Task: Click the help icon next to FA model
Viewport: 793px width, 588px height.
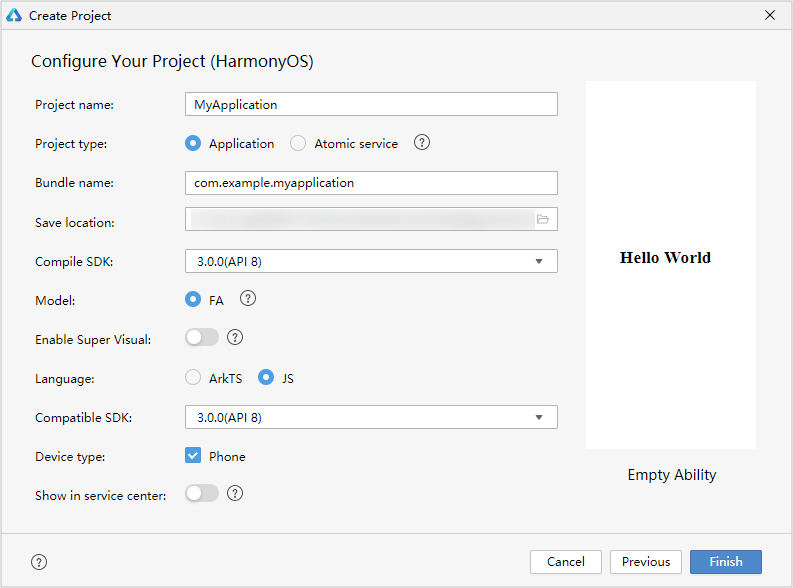Action: point(248,299)
